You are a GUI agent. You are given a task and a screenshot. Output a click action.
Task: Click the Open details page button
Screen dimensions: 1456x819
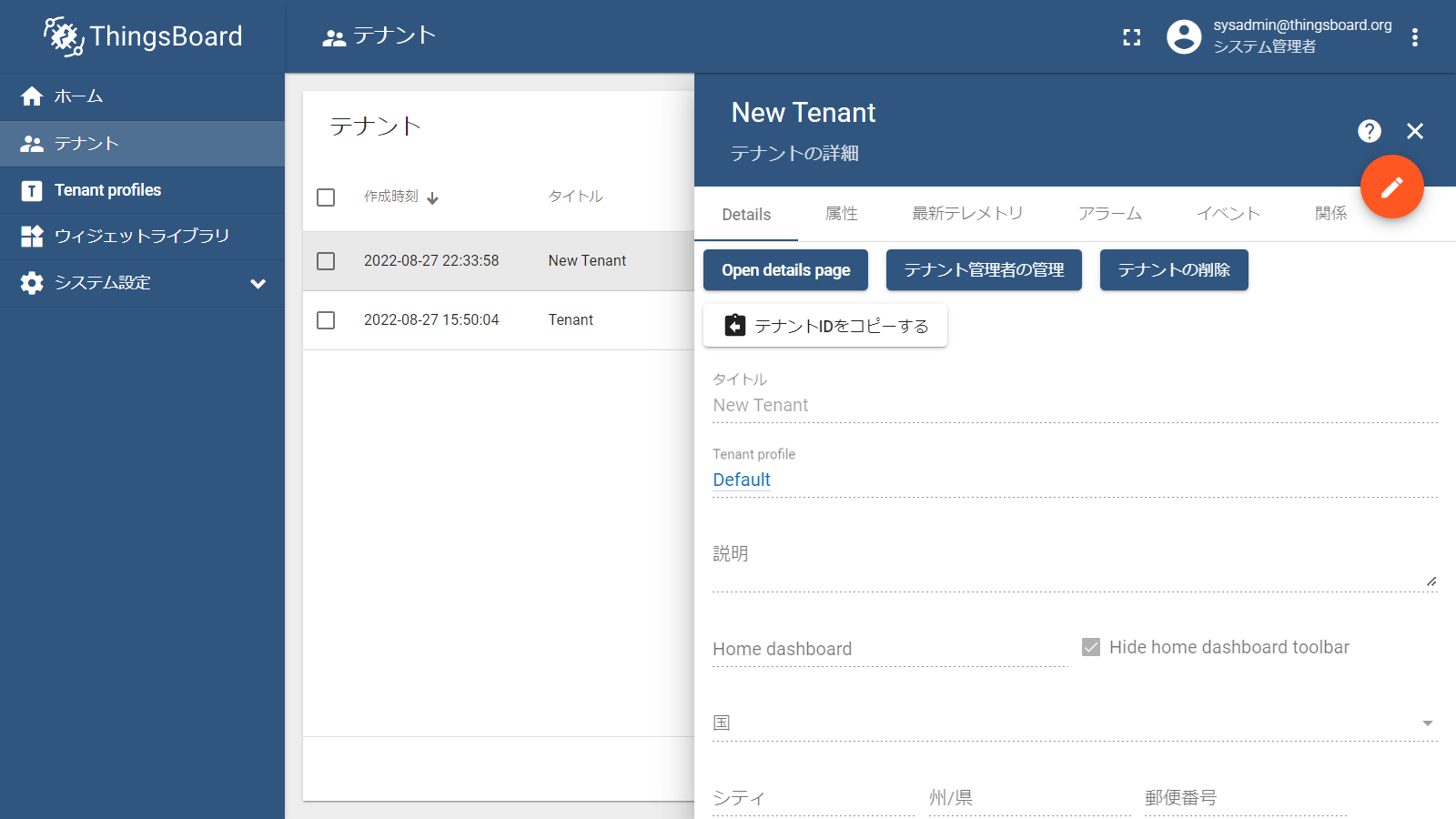click(x=785, y=270)
